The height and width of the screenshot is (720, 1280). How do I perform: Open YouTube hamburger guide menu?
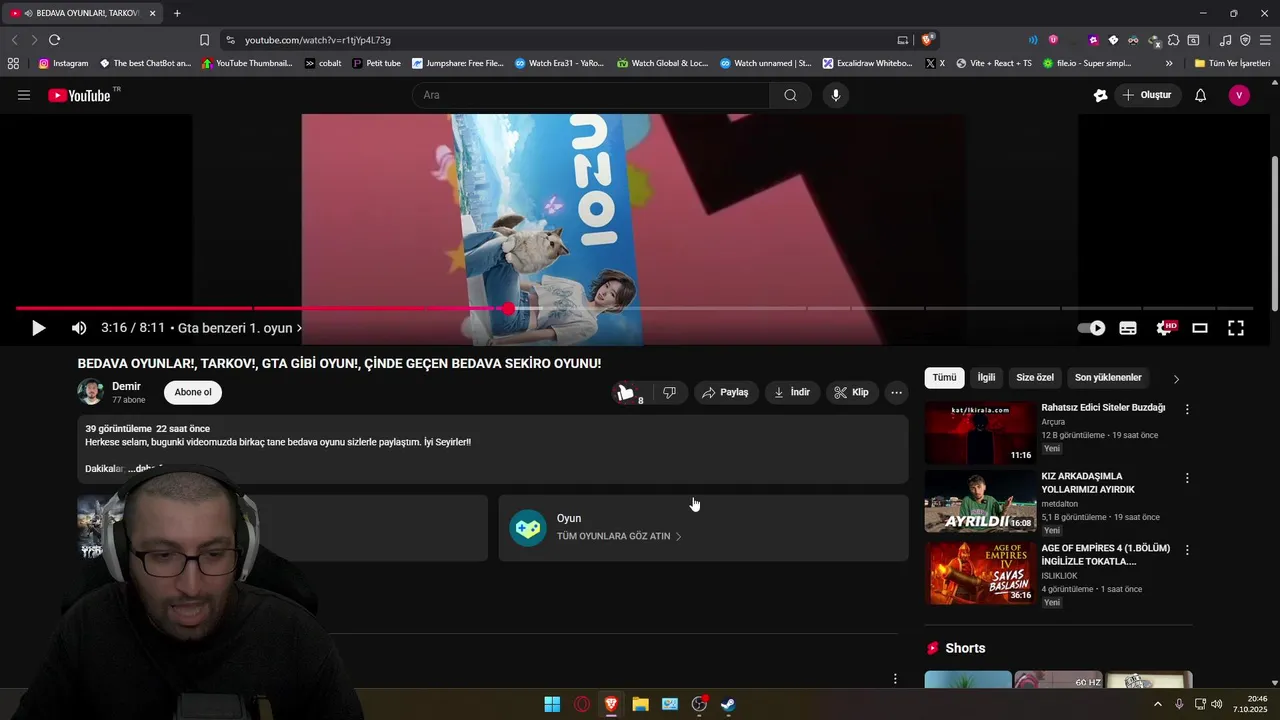pos(24,95)
